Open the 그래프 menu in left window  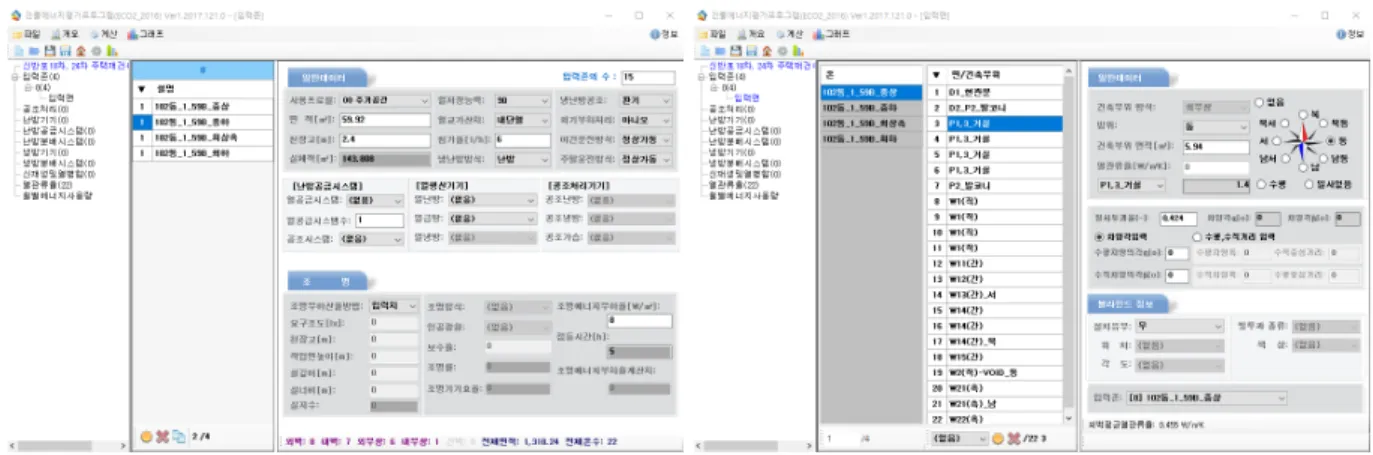[x=145, y=33]
